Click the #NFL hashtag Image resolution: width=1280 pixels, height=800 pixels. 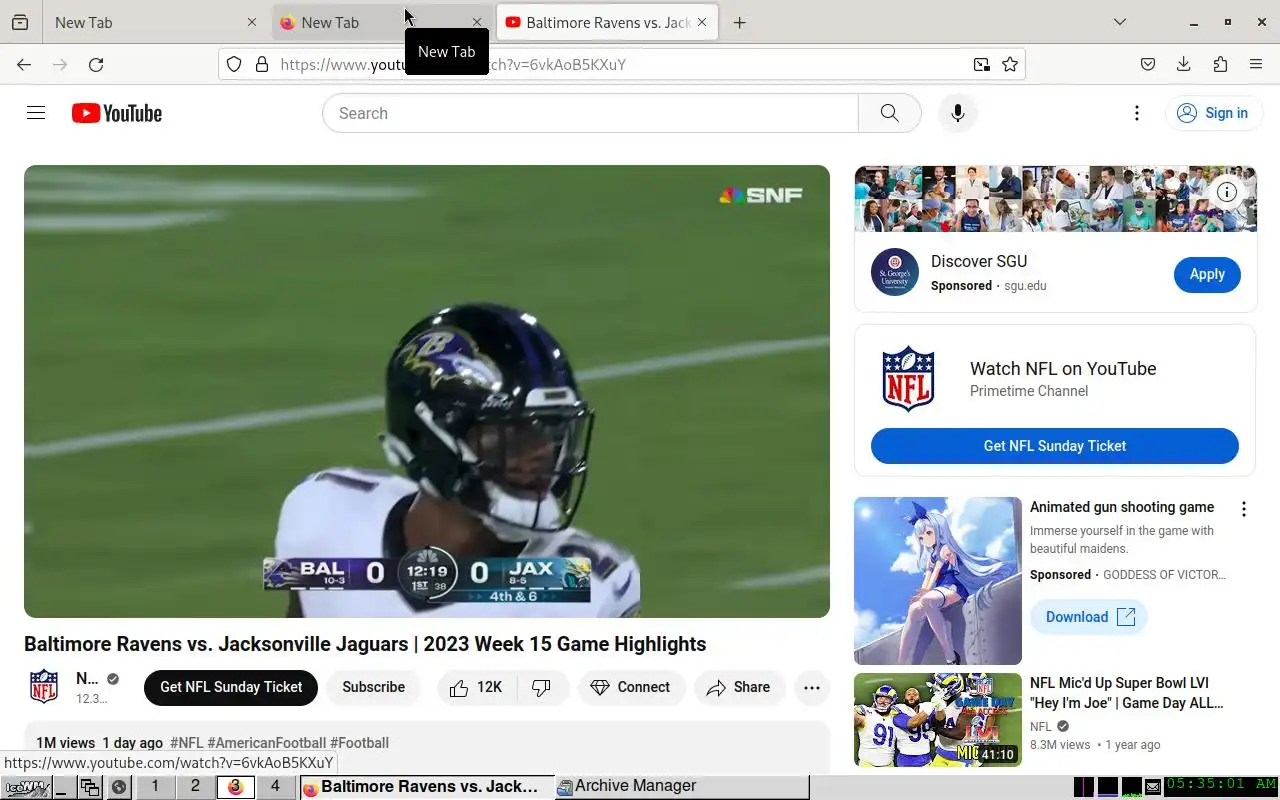point(187,743)
